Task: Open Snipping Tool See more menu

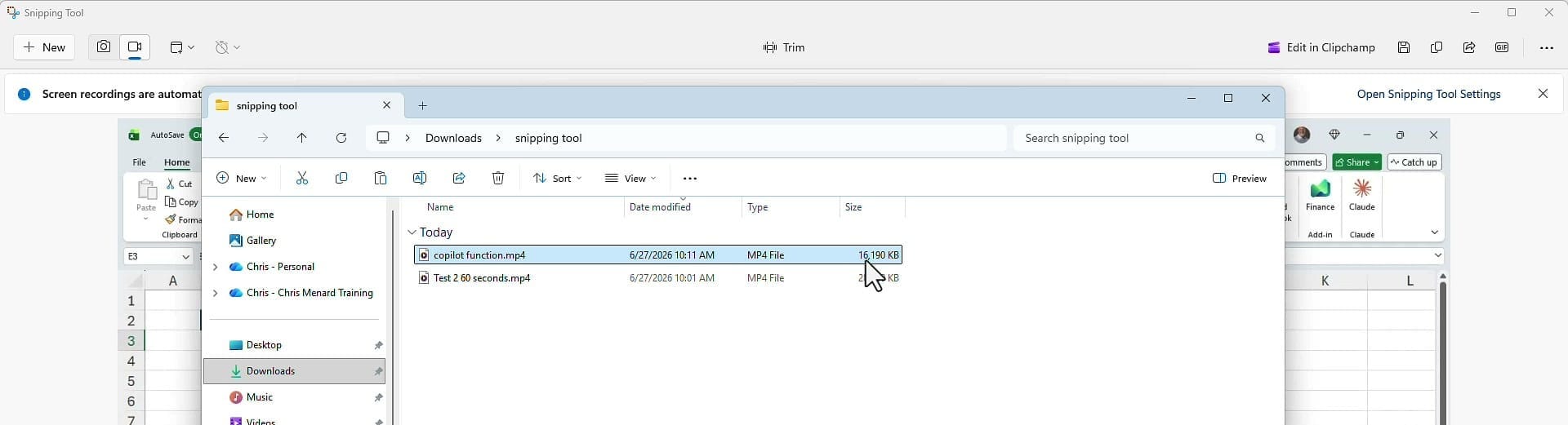Action: tap(1546, 47)
